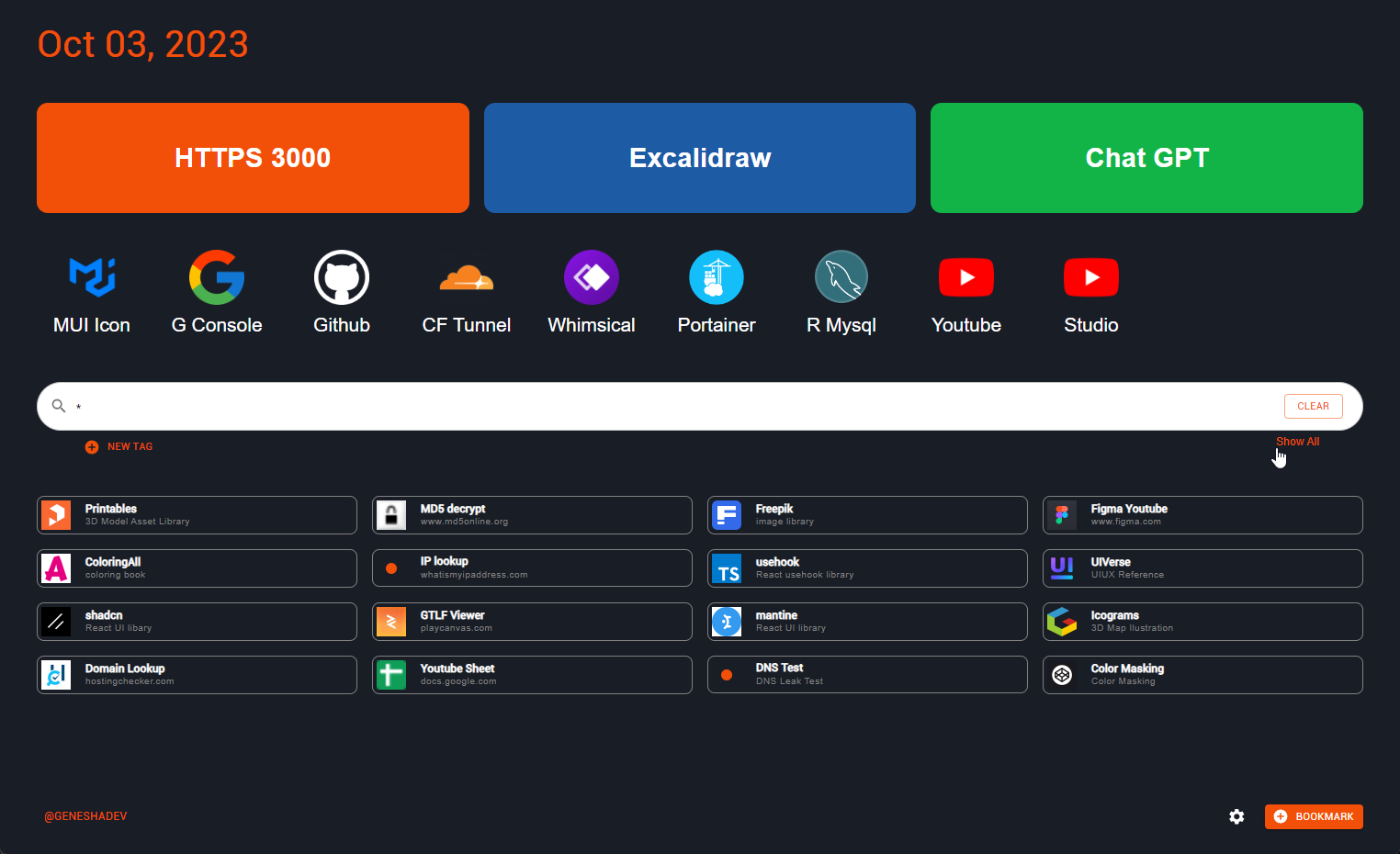Click the 'whatismyipaddress.com' text
This screenshot has width=1400, height=854.
click(x=474, y=575)
